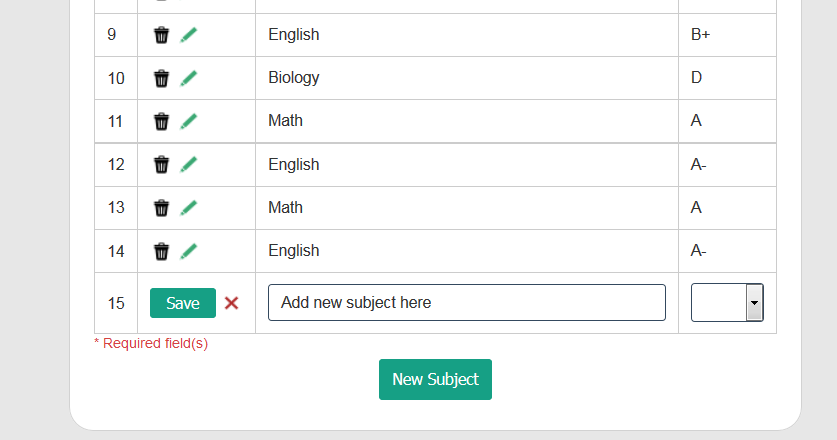
Task: Focus the Add new subject here field
Action: [x=467, y=302]
